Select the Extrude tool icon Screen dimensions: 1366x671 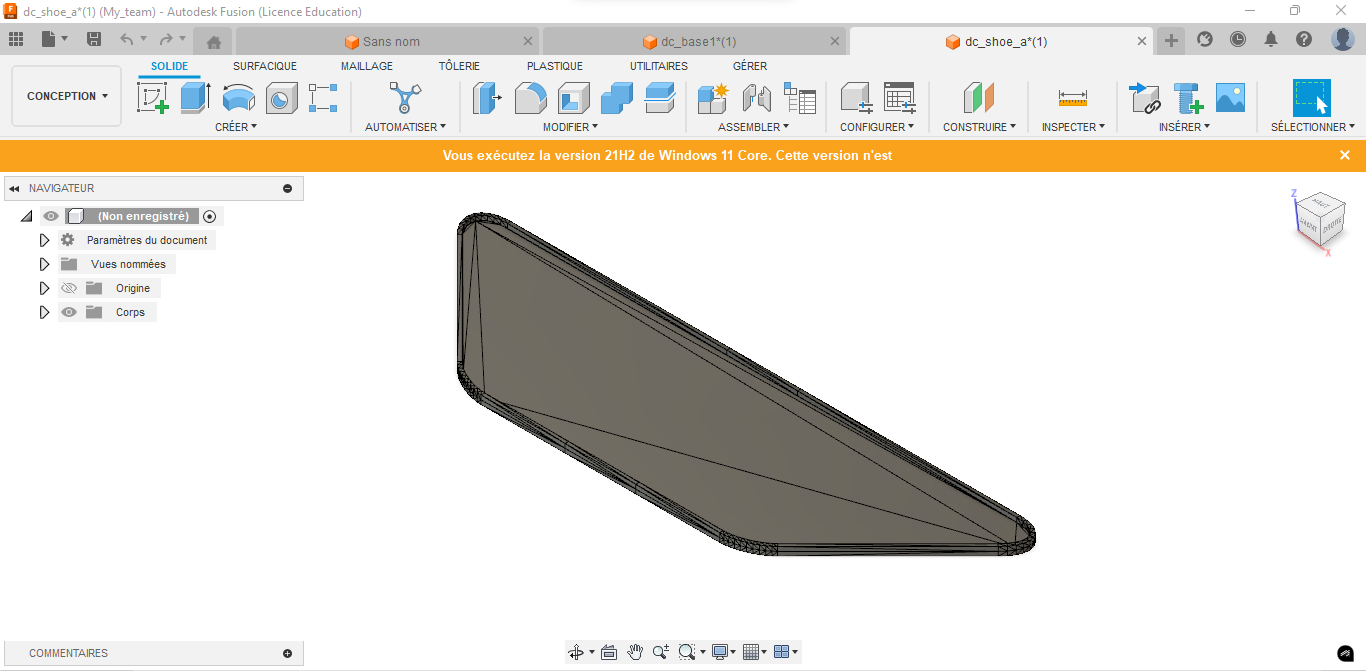(x=195, y=98)
